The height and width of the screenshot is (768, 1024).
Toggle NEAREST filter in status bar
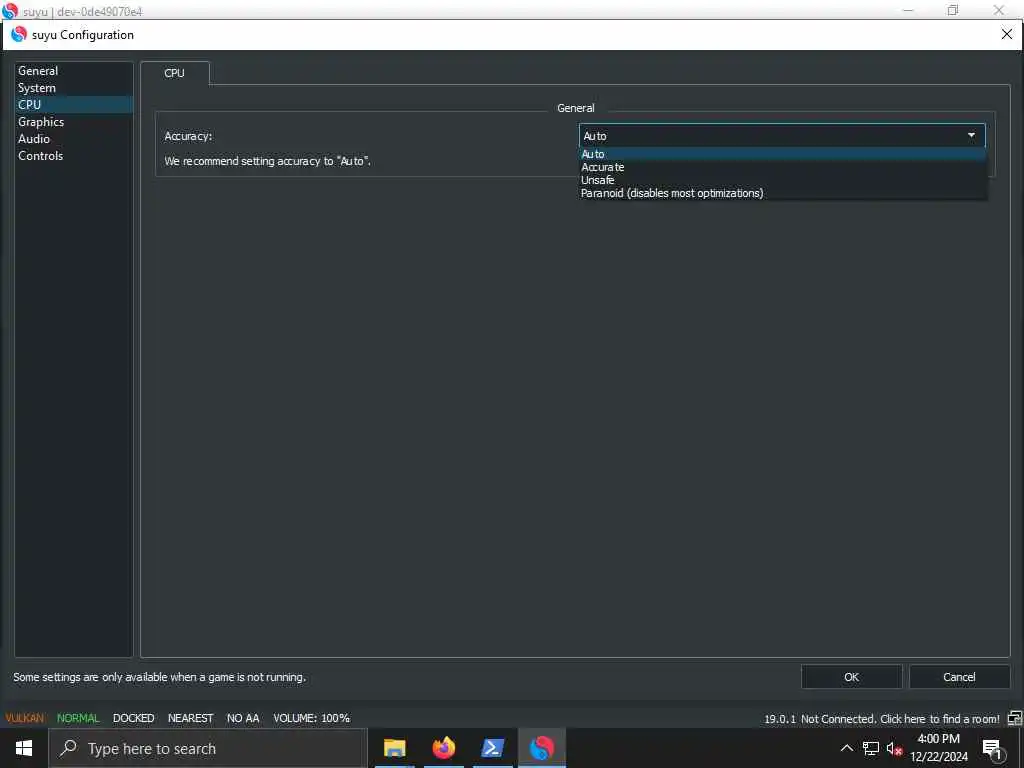click(191, 718)
